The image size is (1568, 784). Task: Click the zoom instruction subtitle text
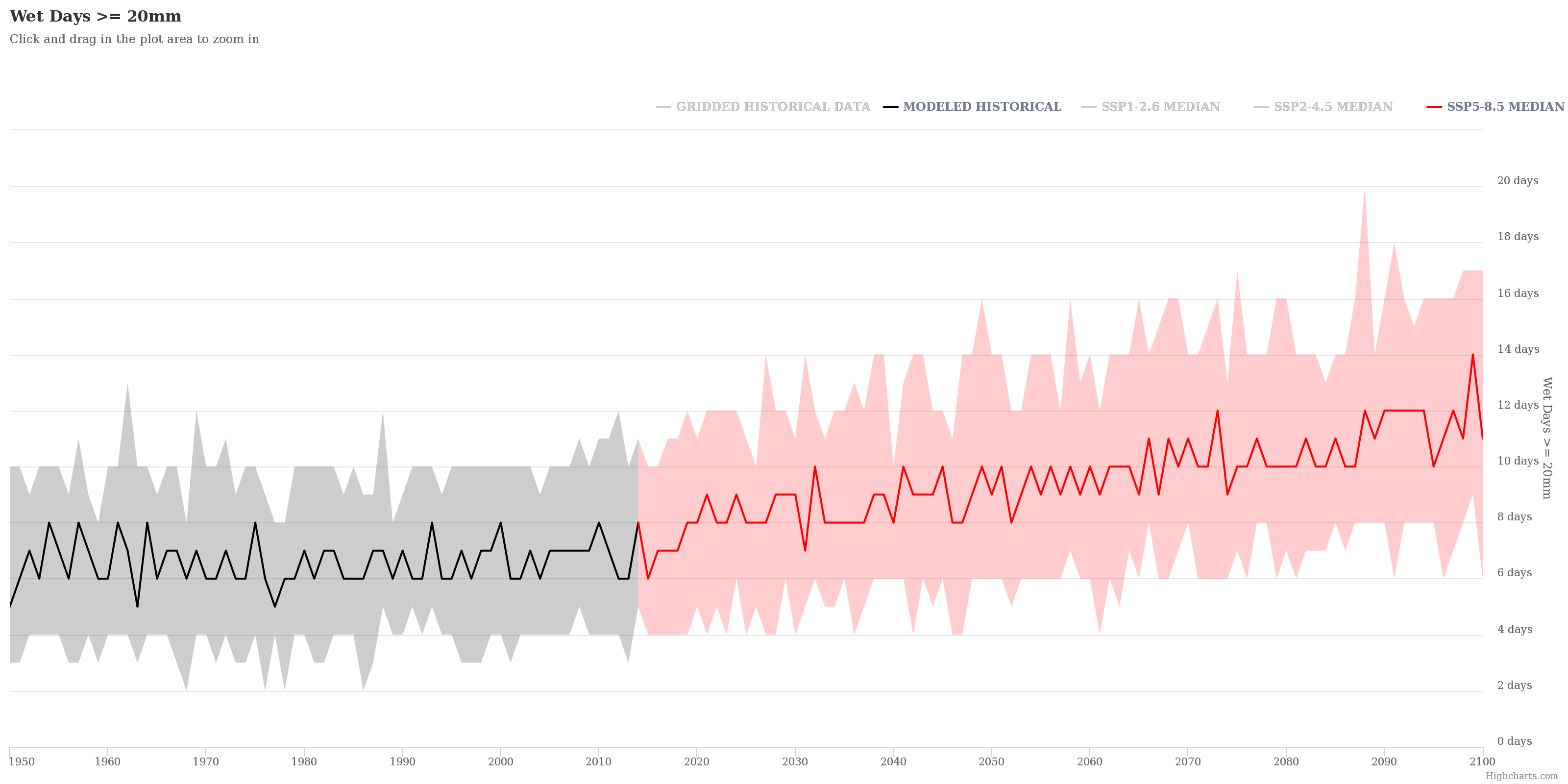(x=134, y=39)
